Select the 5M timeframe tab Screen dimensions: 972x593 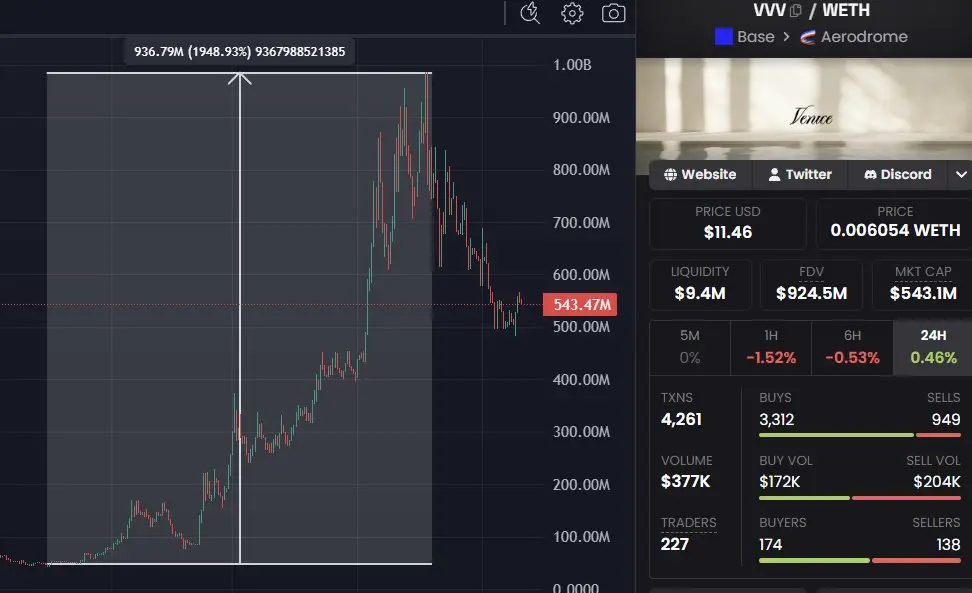pos(689,347)
